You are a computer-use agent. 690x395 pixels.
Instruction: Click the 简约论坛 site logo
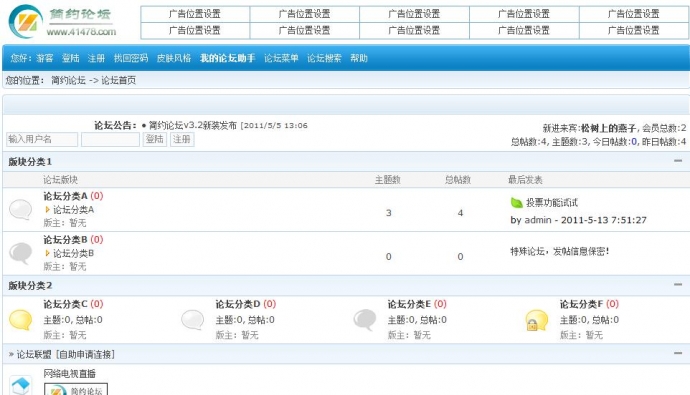(62, 21)
